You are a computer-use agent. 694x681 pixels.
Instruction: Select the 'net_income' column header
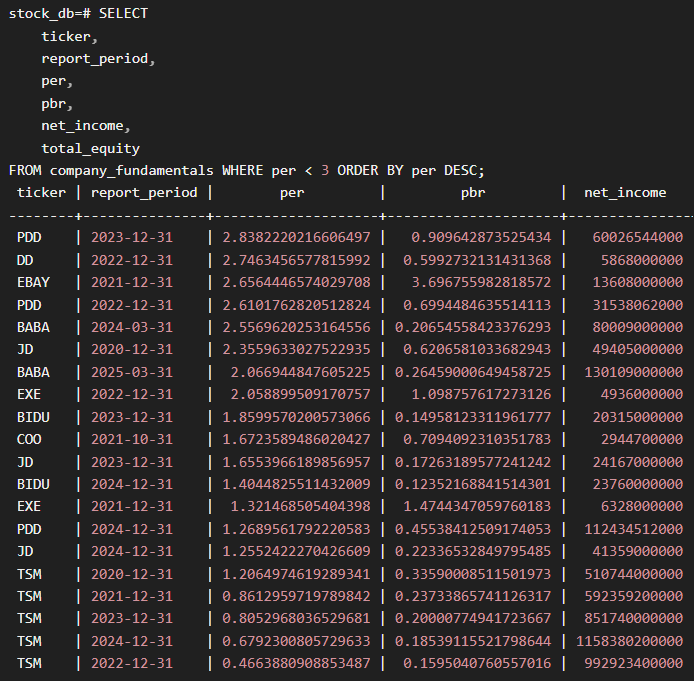tap(625, 192)
